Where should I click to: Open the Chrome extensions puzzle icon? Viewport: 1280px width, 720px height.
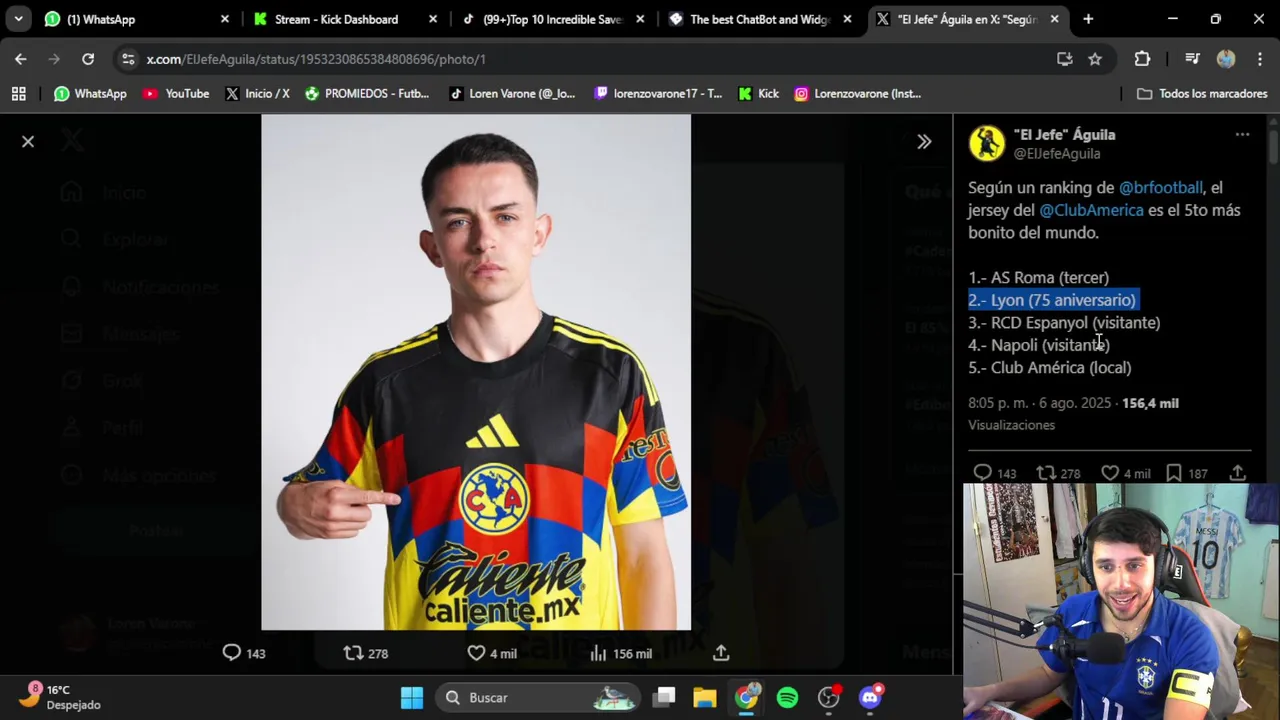pos(1142,59)
